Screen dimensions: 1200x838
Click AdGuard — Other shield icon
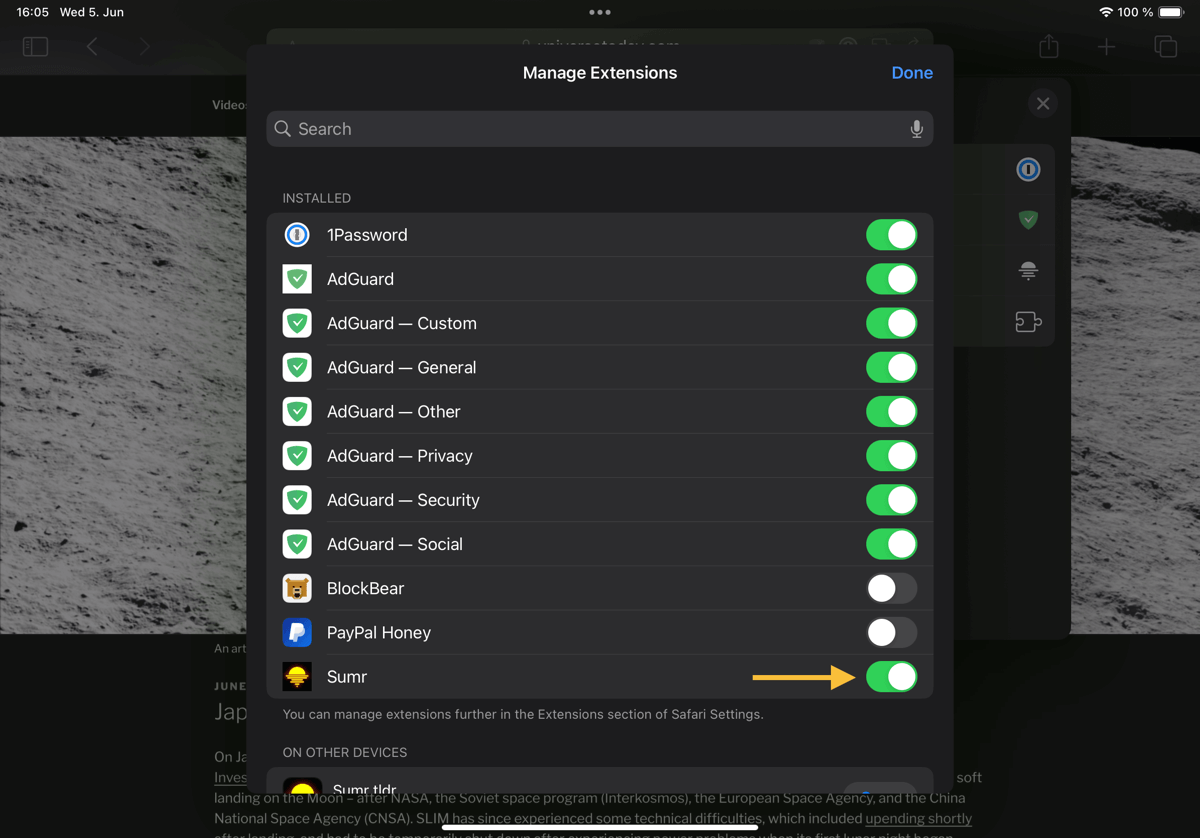point(297,411)
